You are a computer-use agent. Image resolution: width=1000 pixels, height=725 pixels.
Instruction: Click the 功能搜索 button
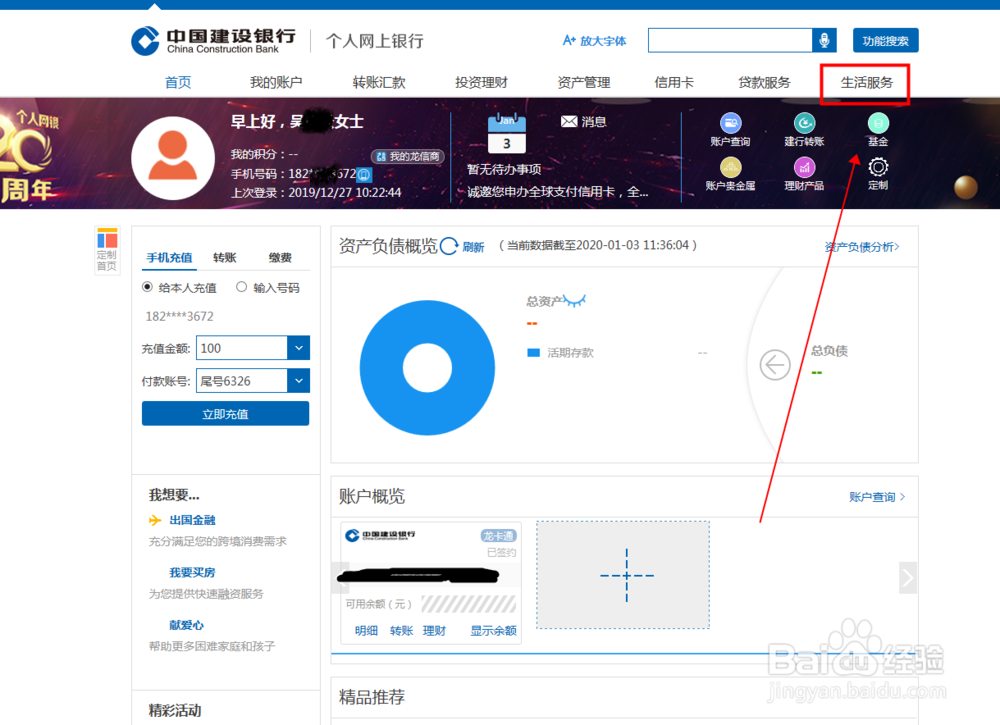tap(885, 41)
